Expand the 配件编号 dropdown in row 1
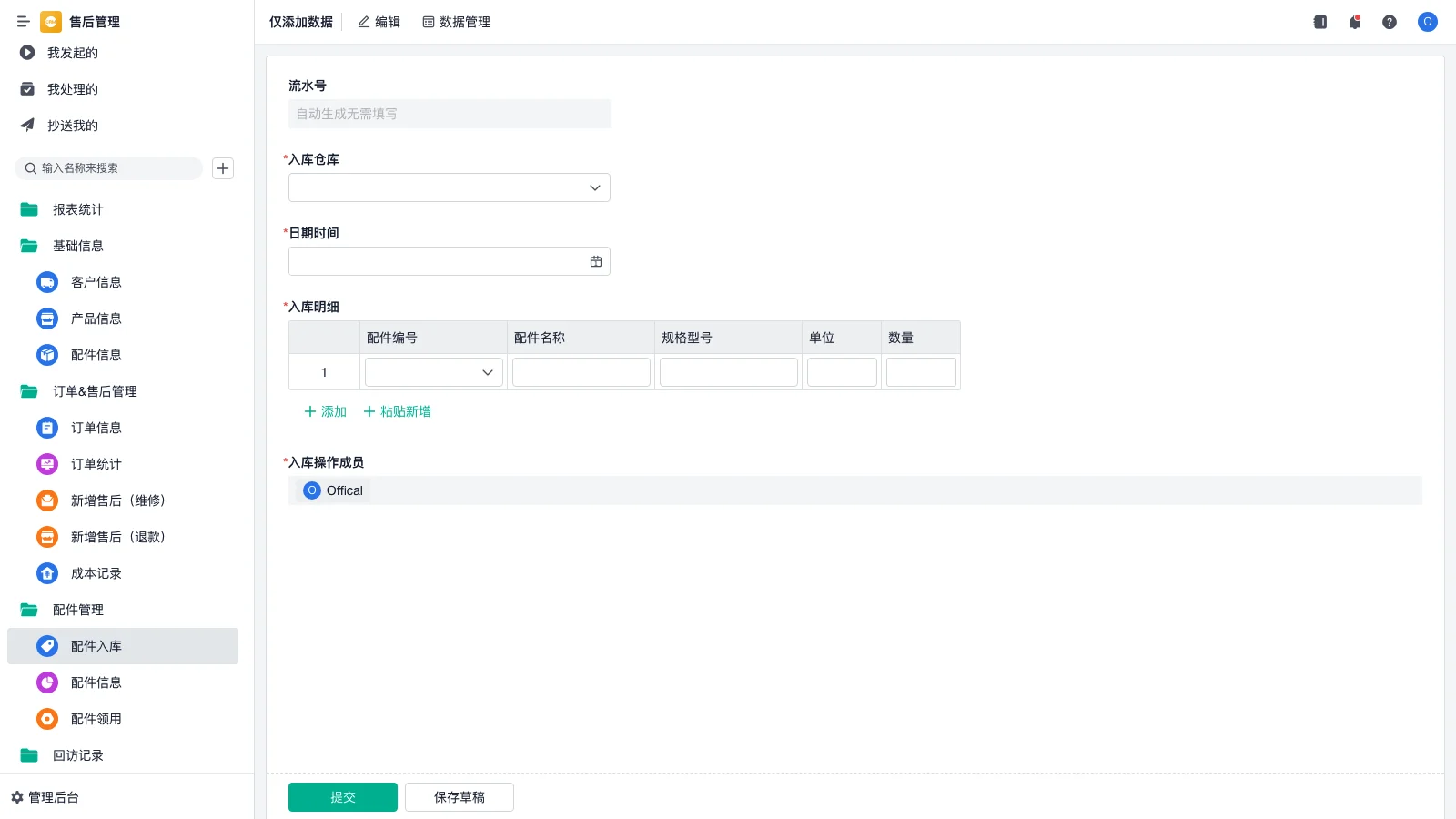Image resolution: width=1456 pixels, height=819 pixels. [x=432, y=371]
